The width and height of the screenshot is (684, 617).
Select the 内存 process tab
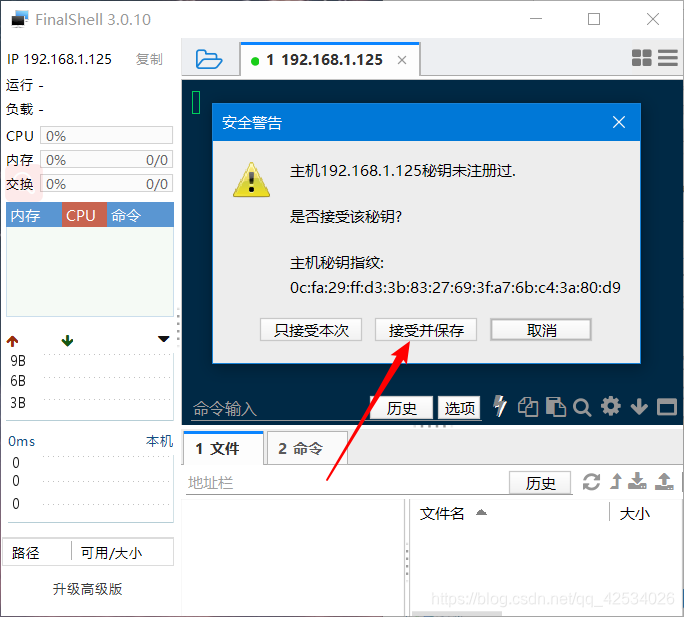(x=34, y=215)
